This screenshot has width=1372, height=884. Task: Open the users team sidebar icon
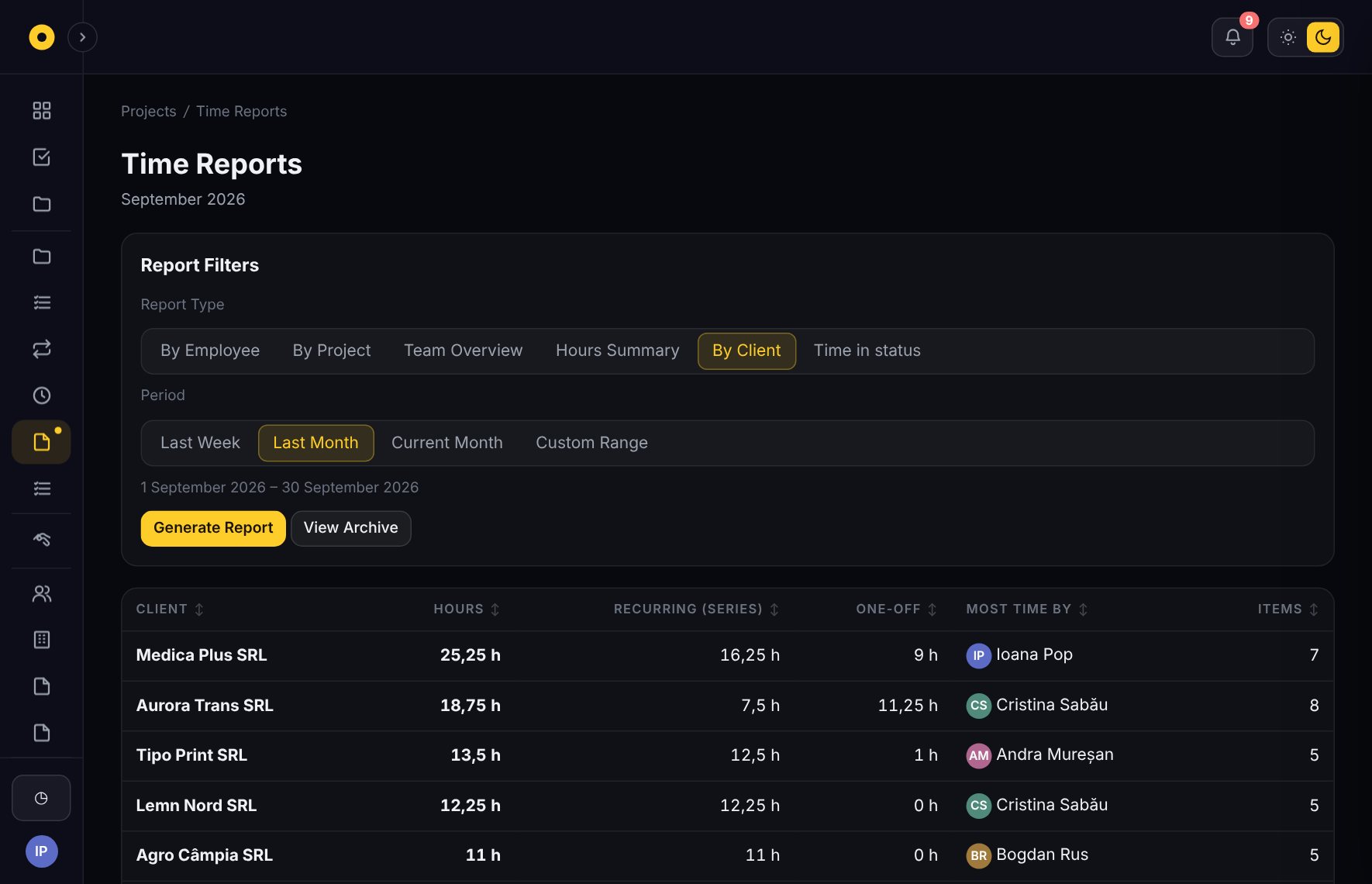(x=42, y=594)
